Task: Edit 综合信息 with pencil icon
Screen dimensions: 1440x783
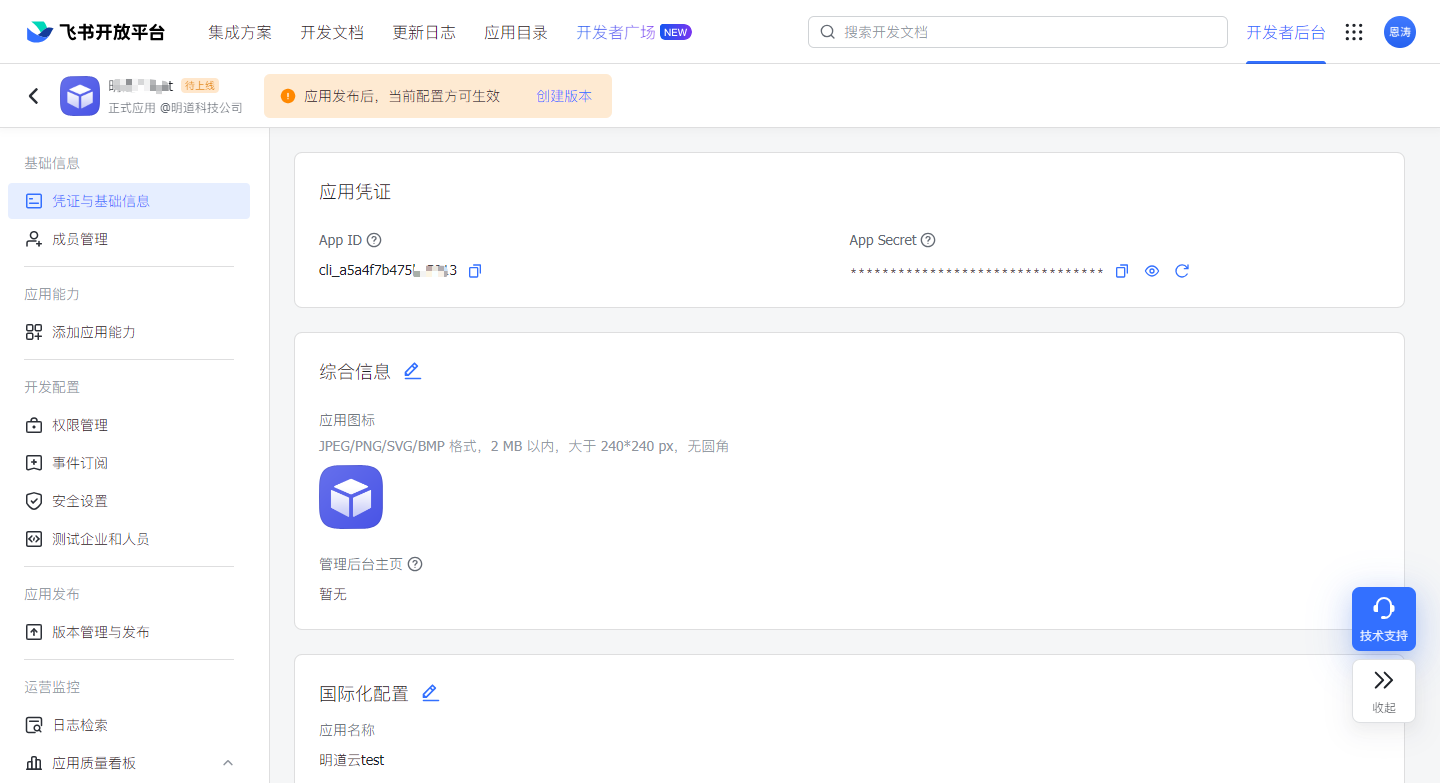Action: [412, 371]
